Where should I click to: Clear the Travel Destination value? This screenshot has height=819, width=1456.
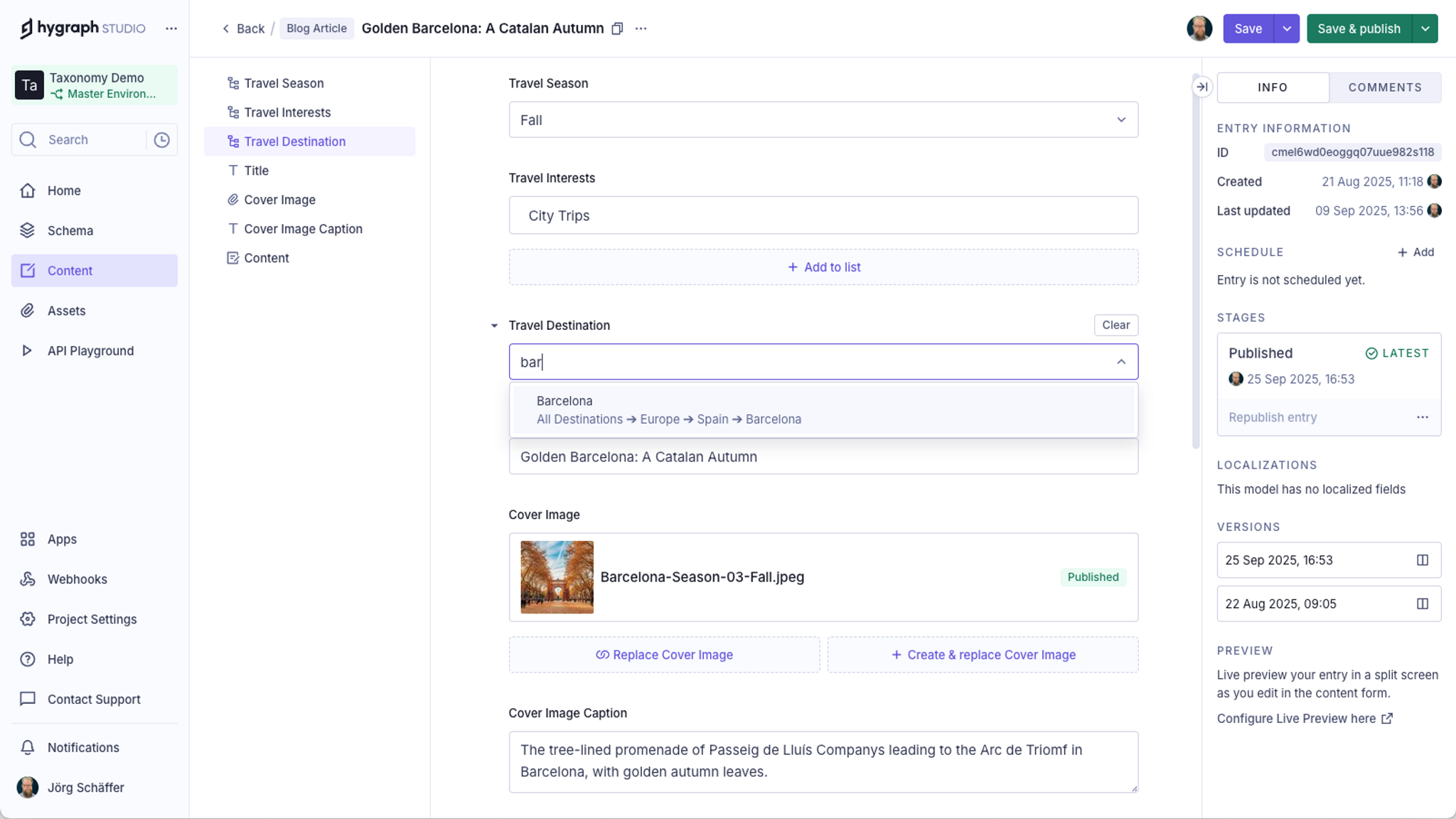pos(1115,325)
